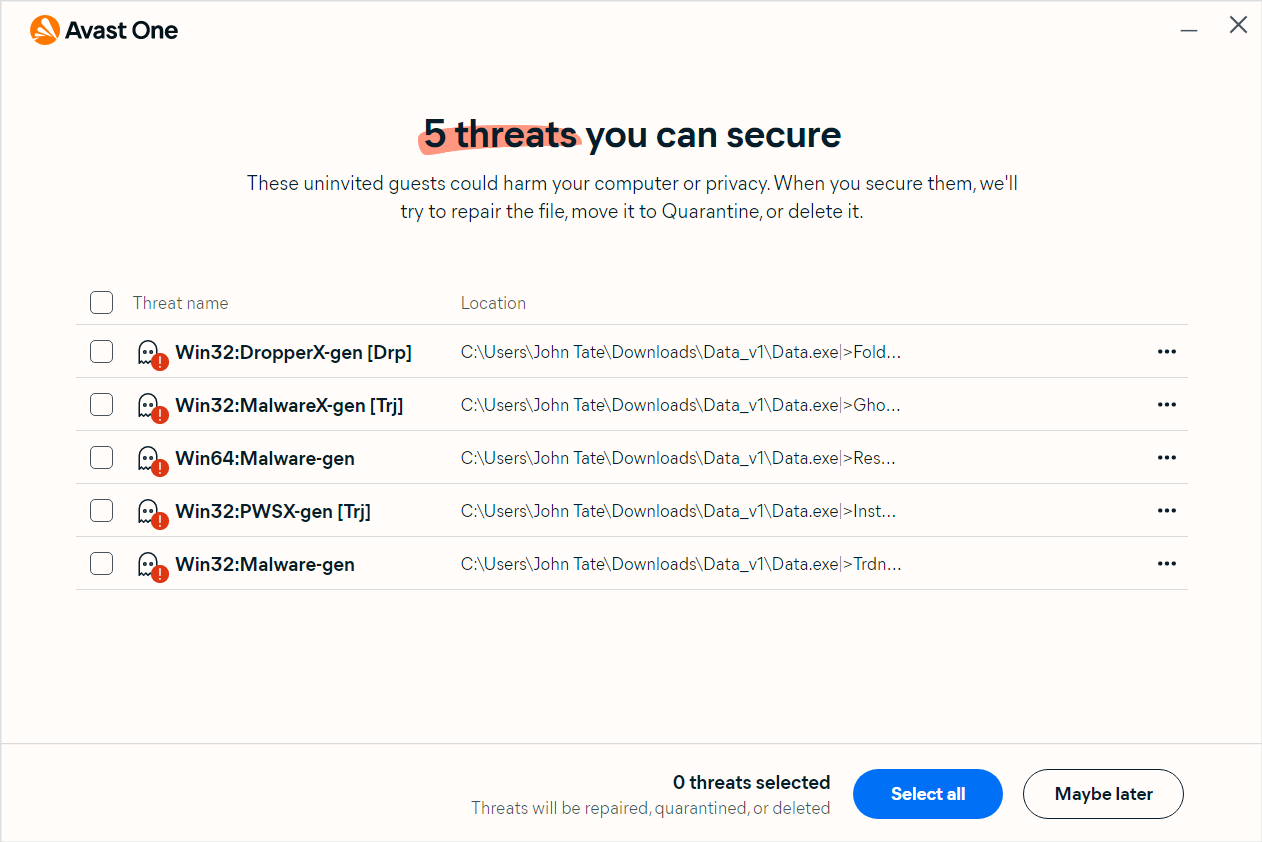The width and height of the screenshot is (1262, 842).
Task: Open three-dot menu for Win32:MalwareX-gen row
Action: (x=1166, y=405)
